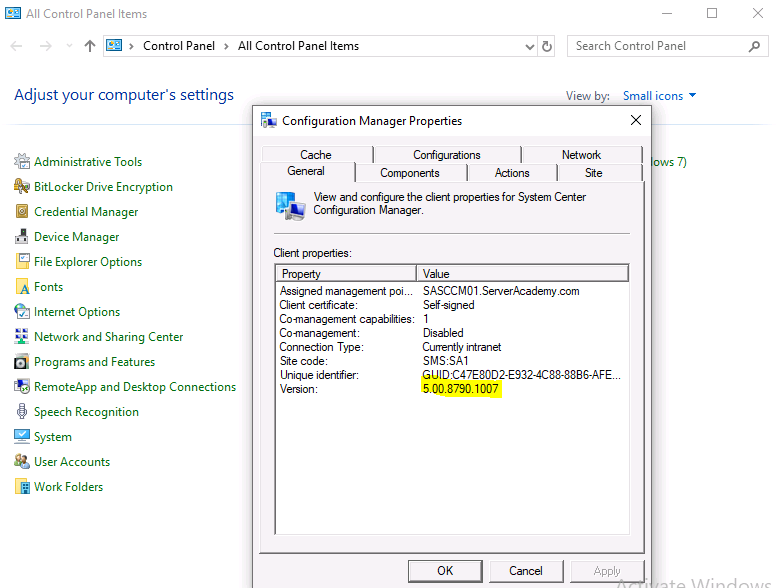Click the Configuration Manager title bar icon
This screenshot has width=779, height=588.
[269, 120]
